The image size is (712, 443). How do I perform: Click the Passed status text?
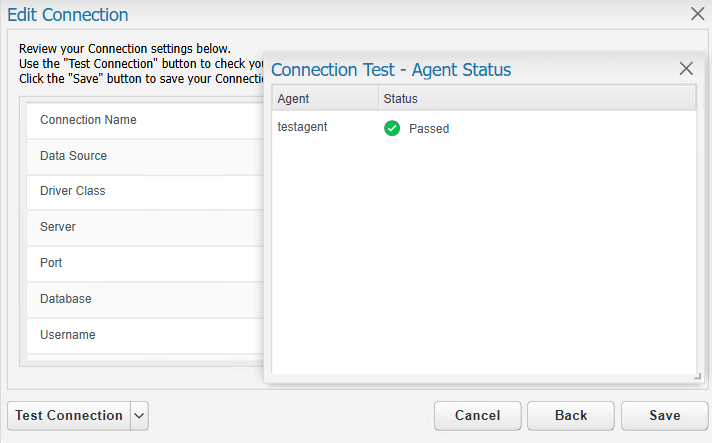(x=429, y=129)
